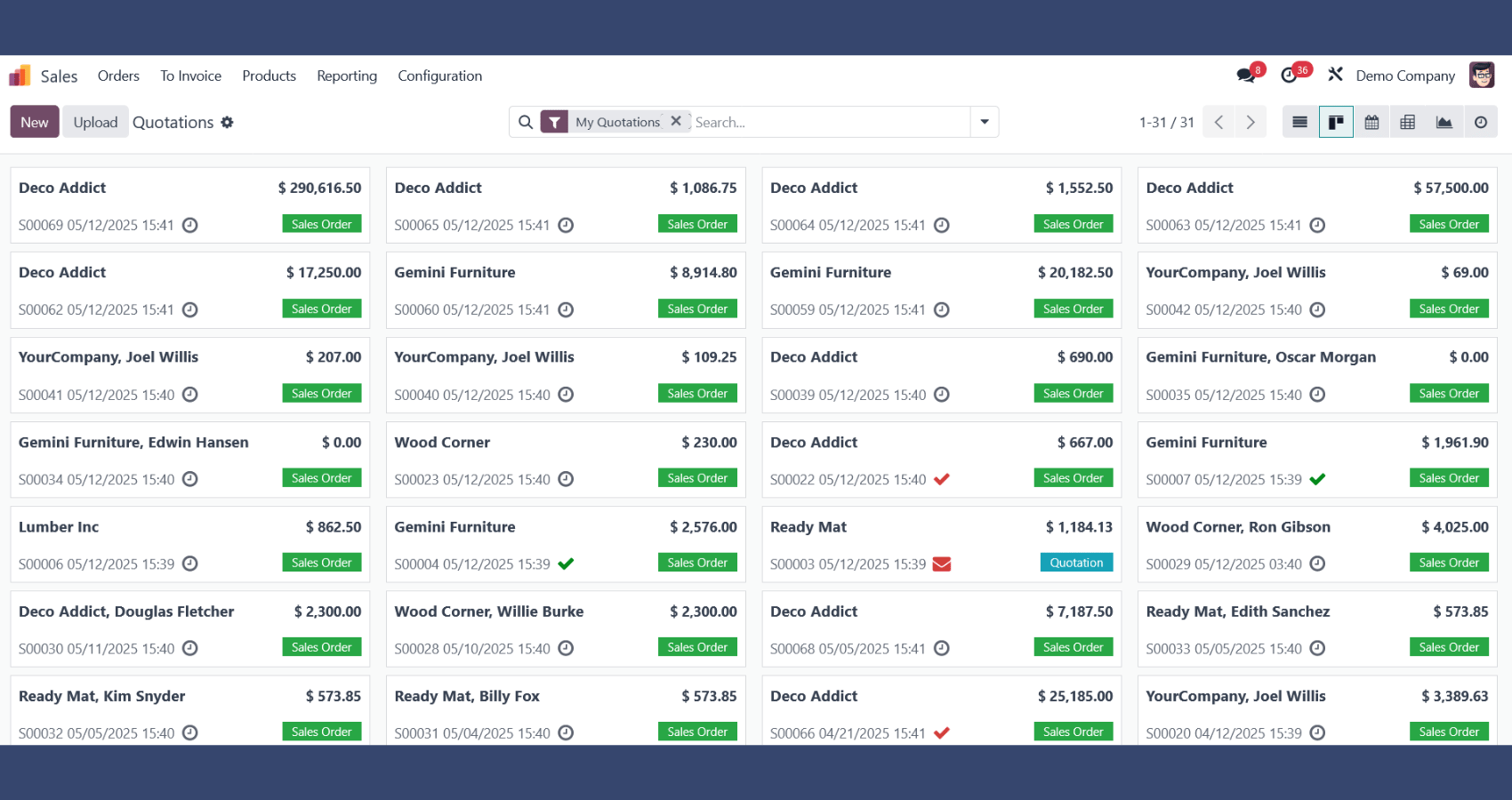This screenshot has height=800, width=1512.
Task: Create a New quotation
Action: (35, 122)
